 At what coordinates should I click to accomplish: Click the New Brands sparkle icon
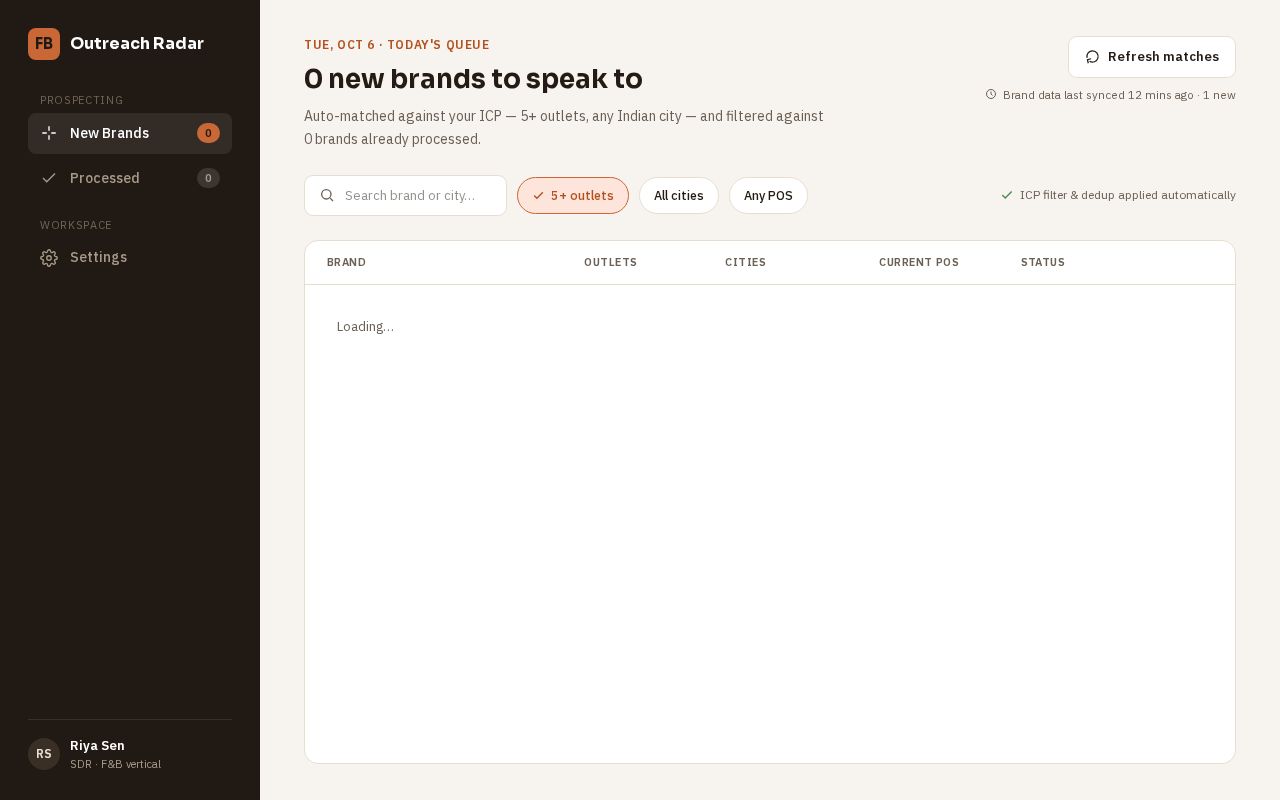[49, 133]
